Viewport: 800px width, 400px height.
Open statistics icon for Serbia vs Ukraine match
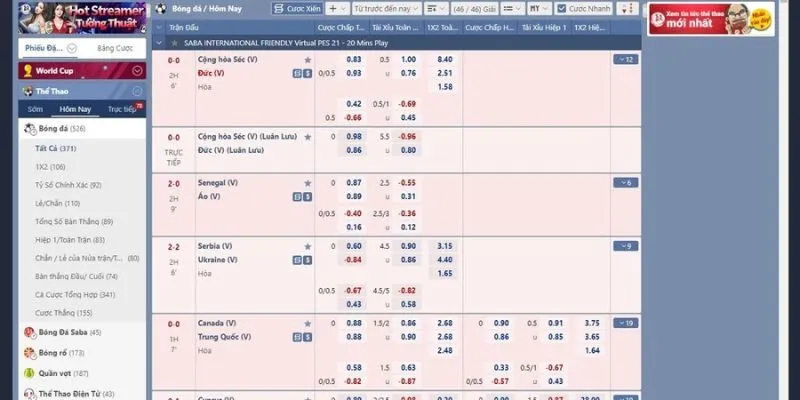tap(296, 260)
